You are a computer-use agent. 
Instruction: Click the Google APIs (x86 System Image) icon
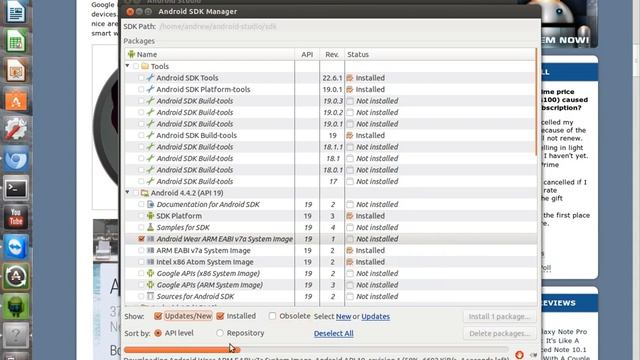click(150, 273)
